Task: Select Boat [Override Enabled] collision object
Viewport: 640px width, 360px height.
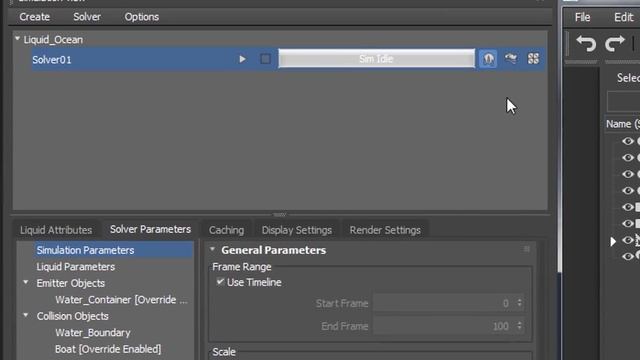Action: click(x=108, y=349)
